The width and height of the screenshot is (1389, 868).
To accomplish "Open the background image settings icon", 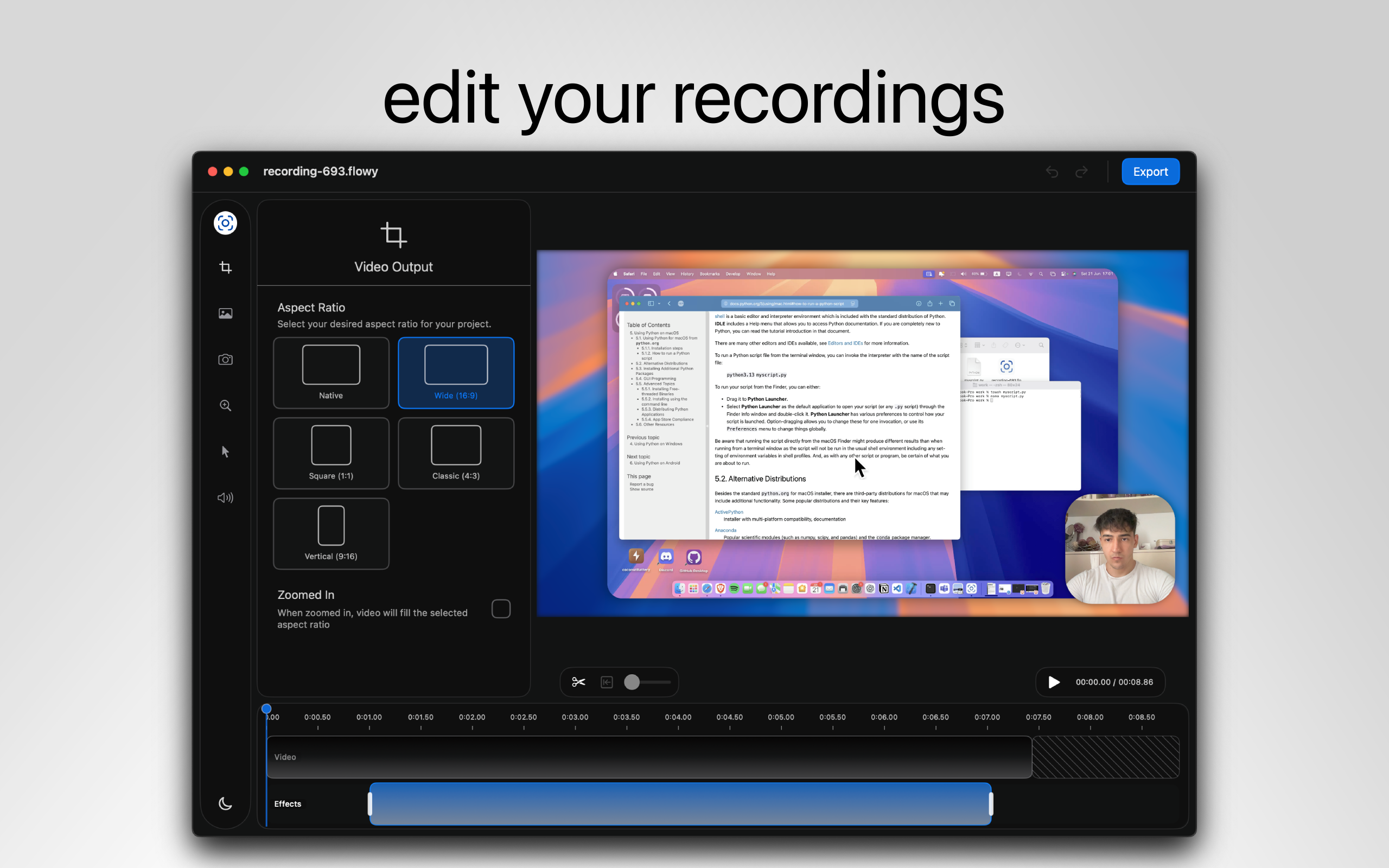I will [225, 314].
